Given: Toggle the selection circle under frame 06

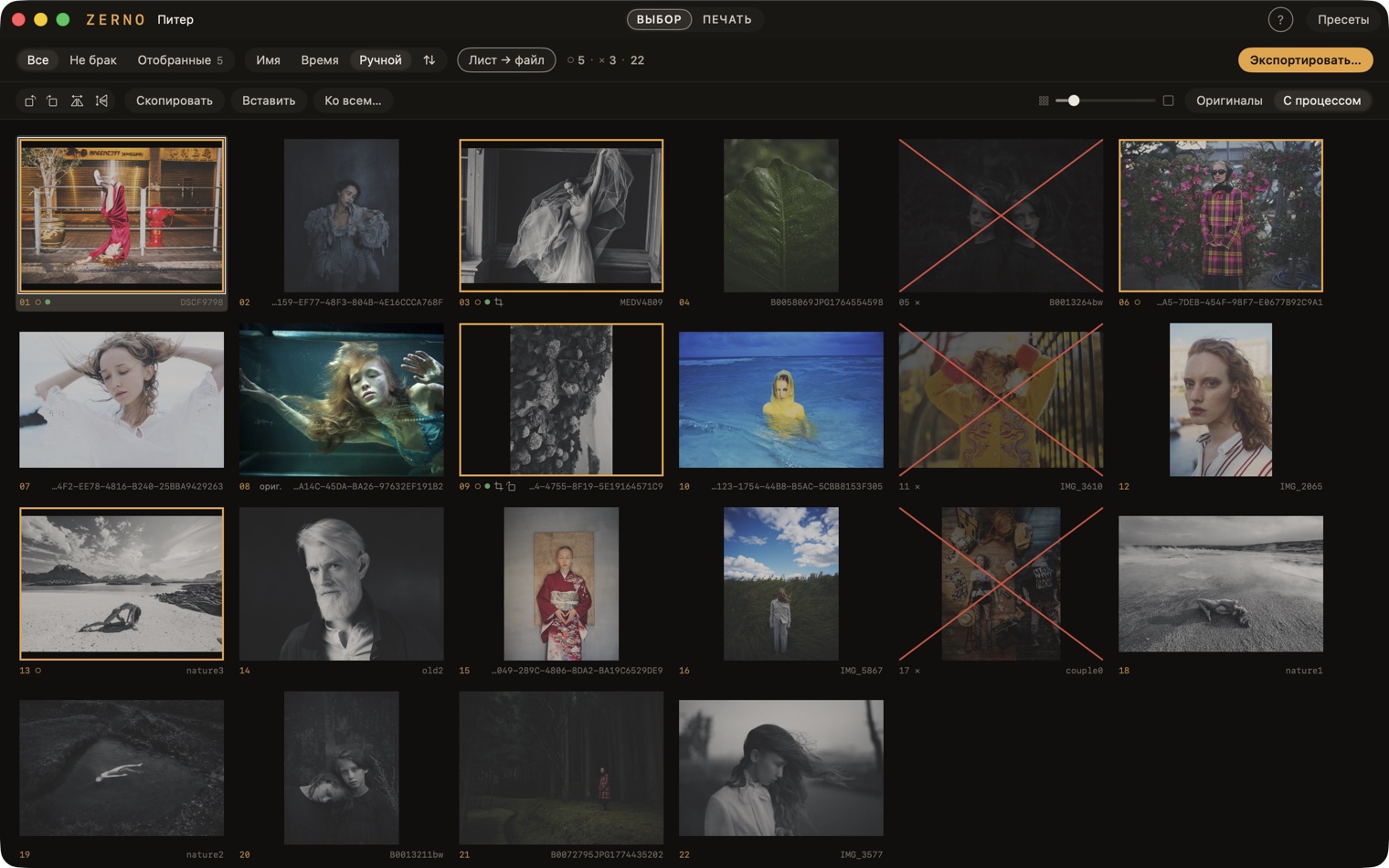Looking at the screenshot, I should [1138, 302].
